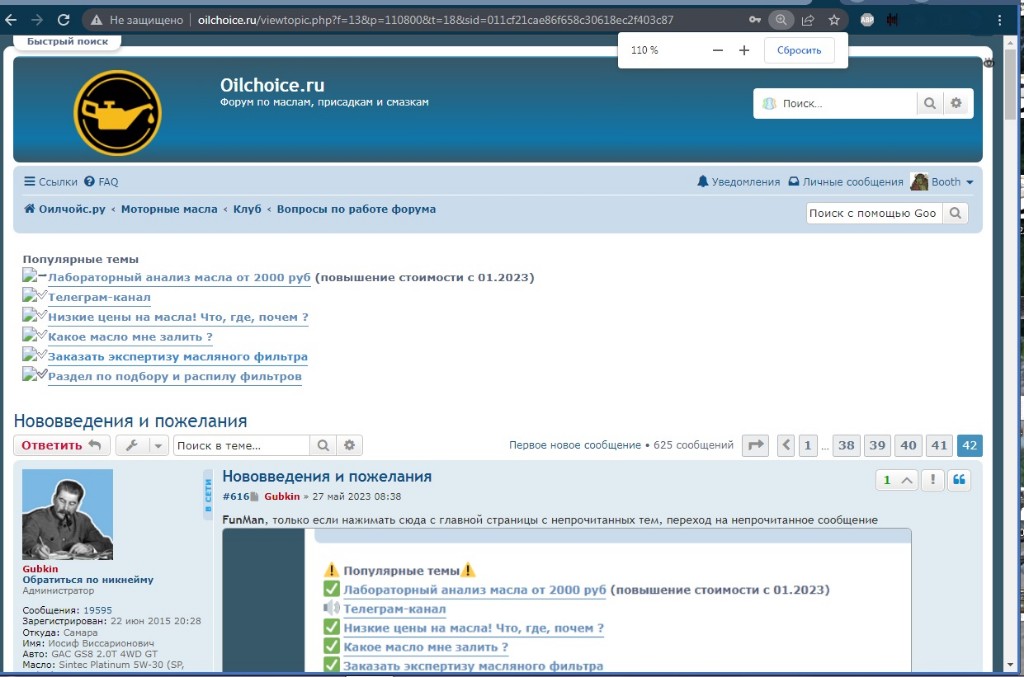Open the ABP extension icon
1024x677 pixels.
tap(867, 20)
